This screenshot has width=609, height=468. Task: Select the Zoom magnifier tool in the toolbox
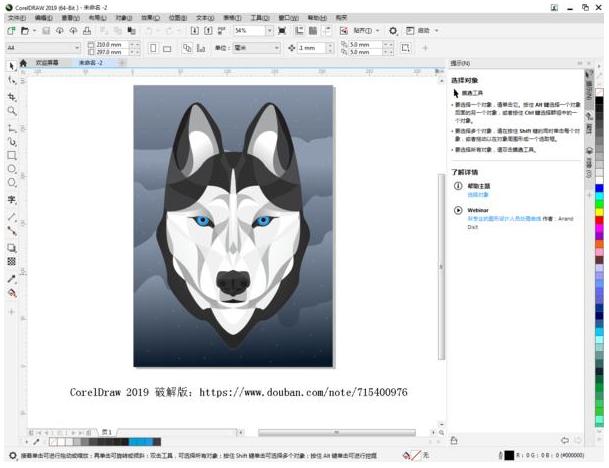pos(12,111)
